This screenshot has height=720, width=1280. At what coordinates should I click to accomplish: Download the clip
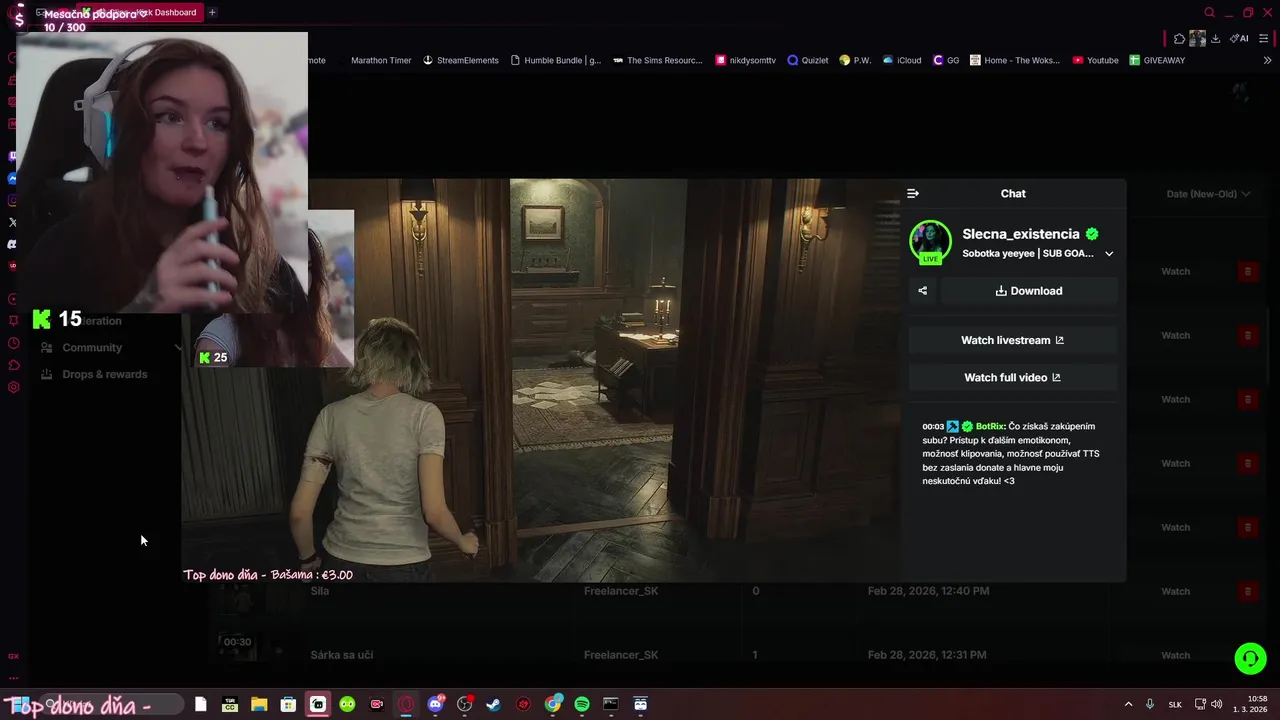coord(1029,291)
